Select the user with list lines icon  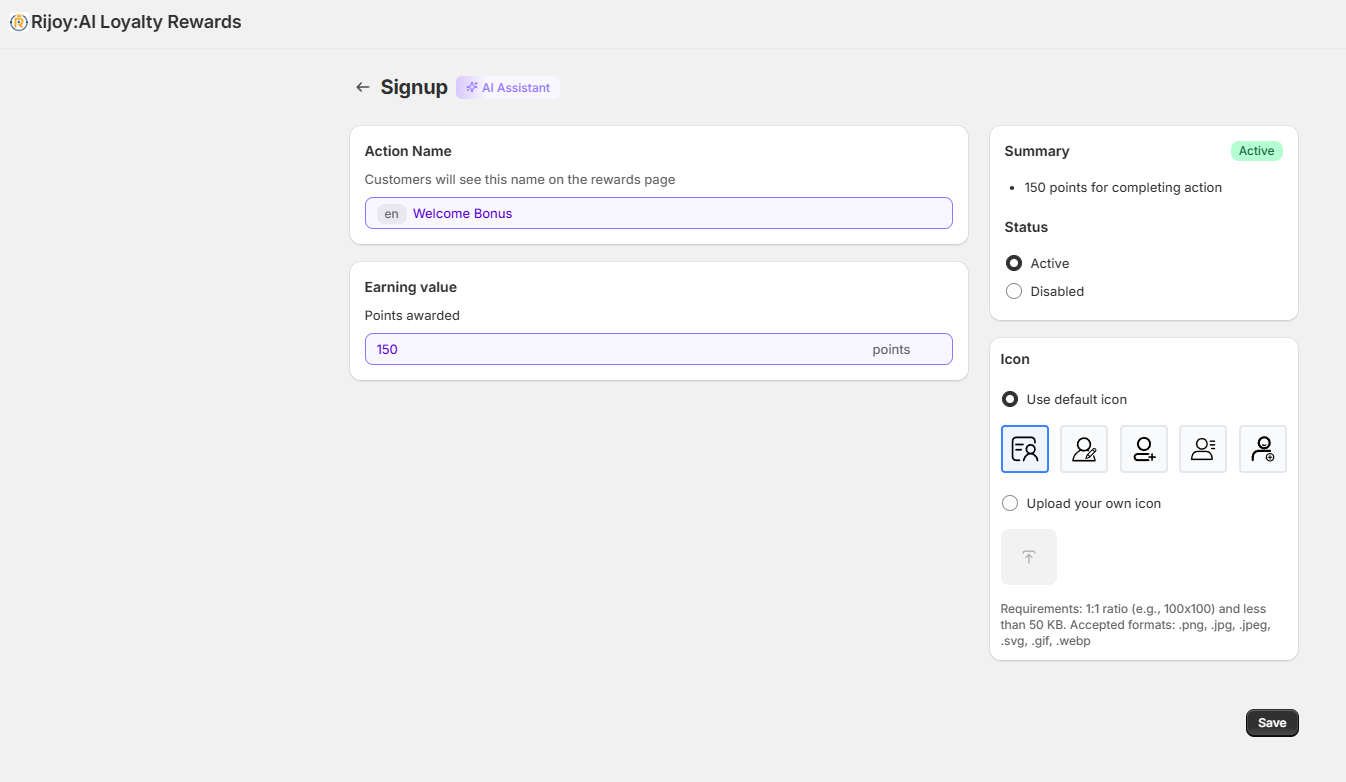click(1203, 449)
